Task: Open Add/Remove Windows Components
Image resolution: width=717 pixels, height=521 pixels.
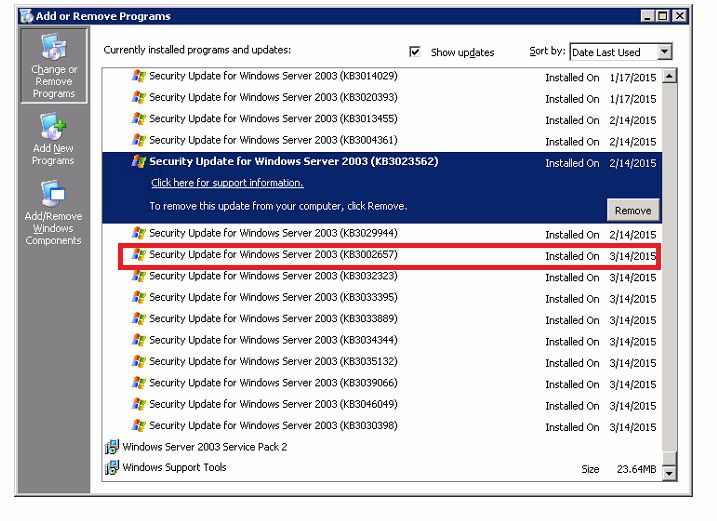Action: pos(54,213)
